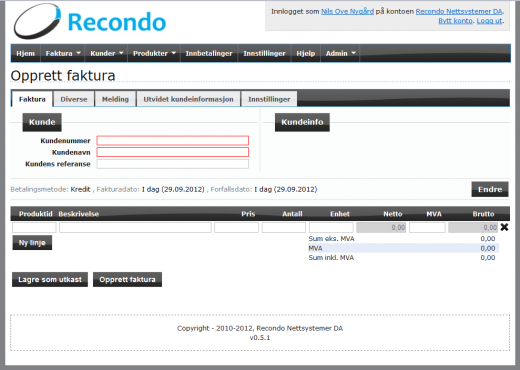Click the Opprett faktura button
The height and width of the screenshot is (370, 520).
tap(127, 279)
